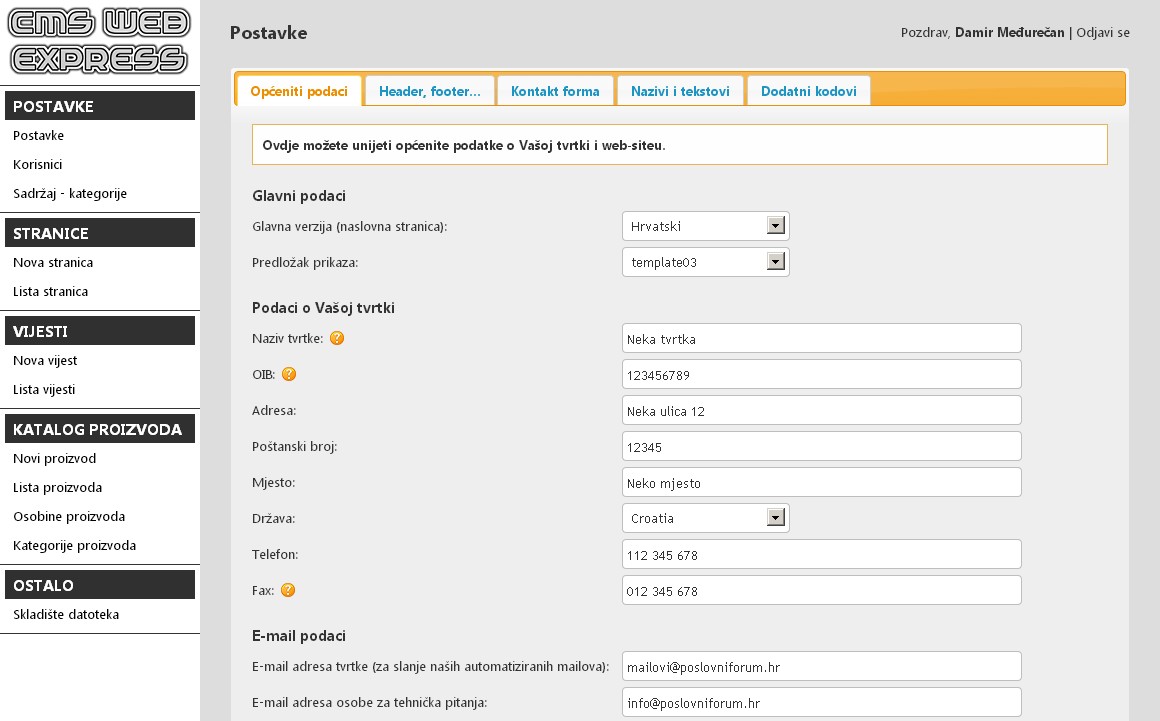1160x721 pixels.
Task: Open Lista vijesti from the sidebar
Action: [43, 389]
